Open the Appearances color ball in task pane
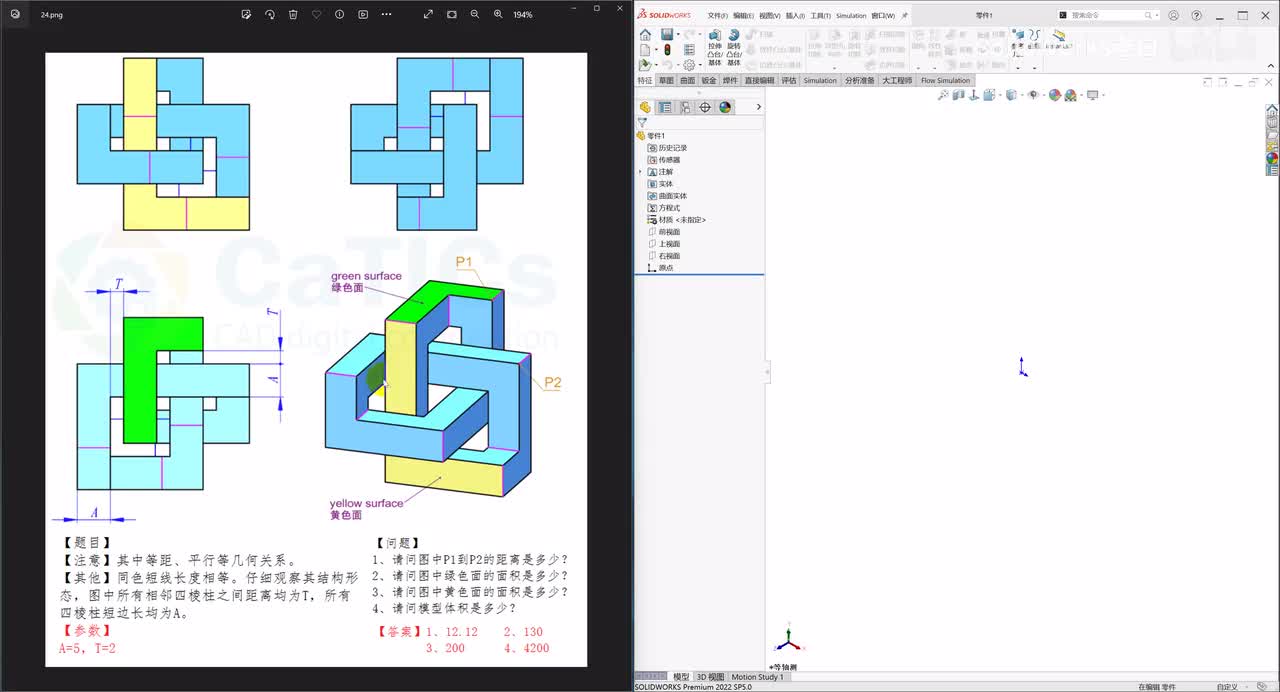1280x692 pixels. (x=1272, y=158)
